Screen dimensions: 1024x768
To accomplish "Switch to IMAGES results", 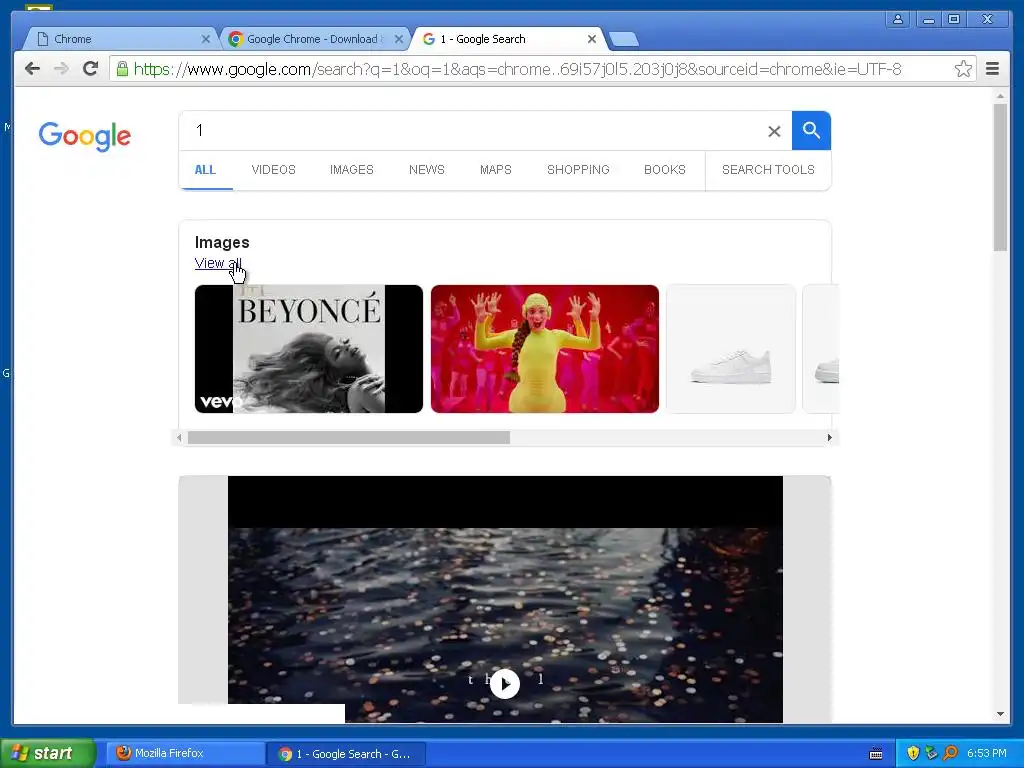I will pyautogui.click(x=351, y=170).
